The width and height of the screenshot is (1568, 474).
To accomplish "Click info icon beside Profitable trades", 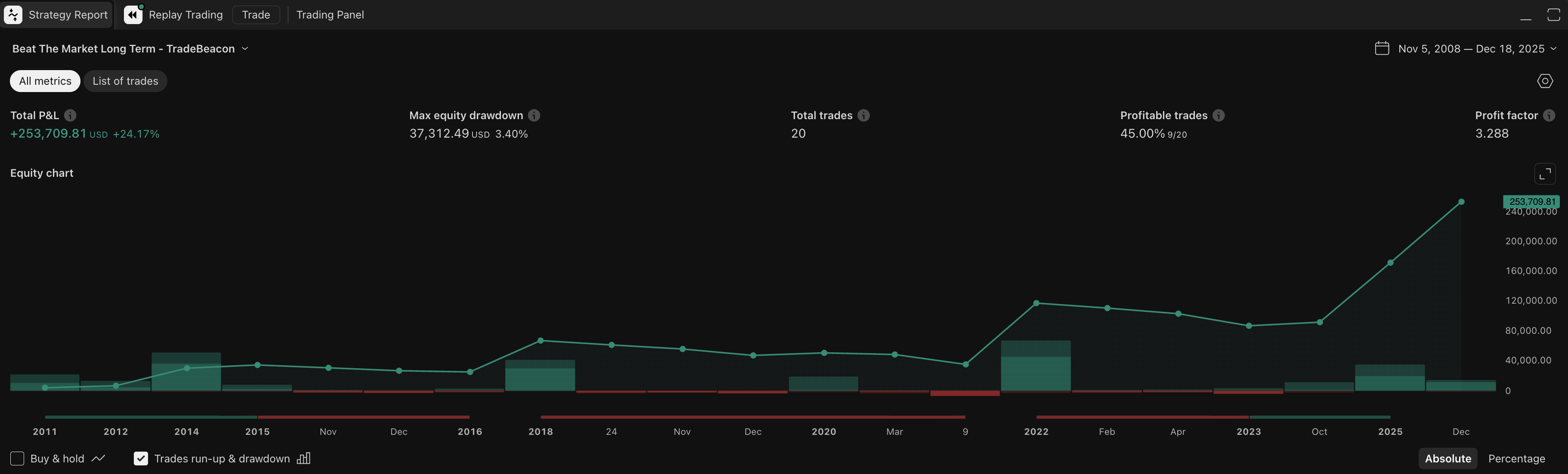I will pos(1218,116).
